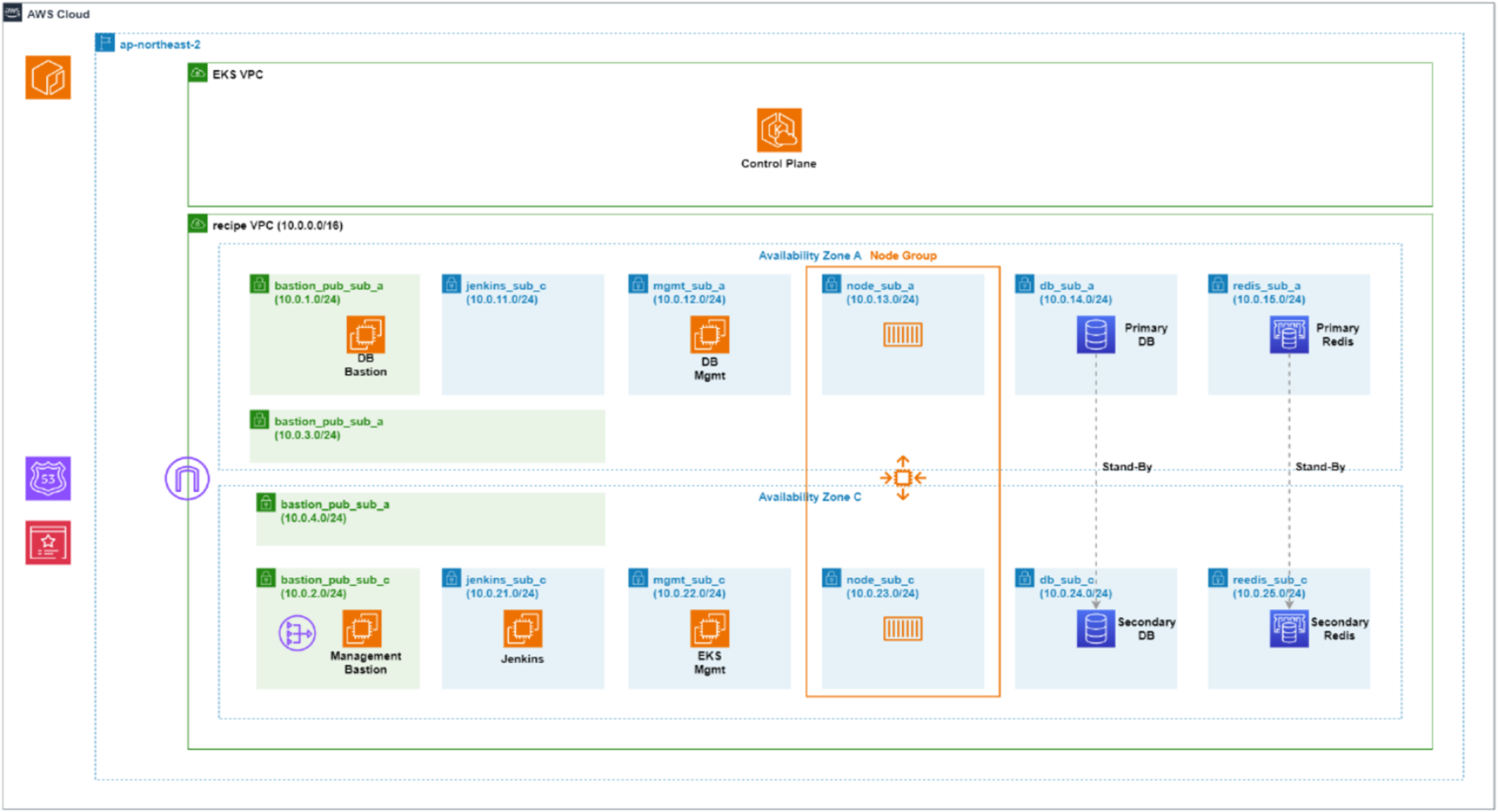Click the container icon in node_sub_a
Screen dimensions: 1498x812
coord(903,335)
